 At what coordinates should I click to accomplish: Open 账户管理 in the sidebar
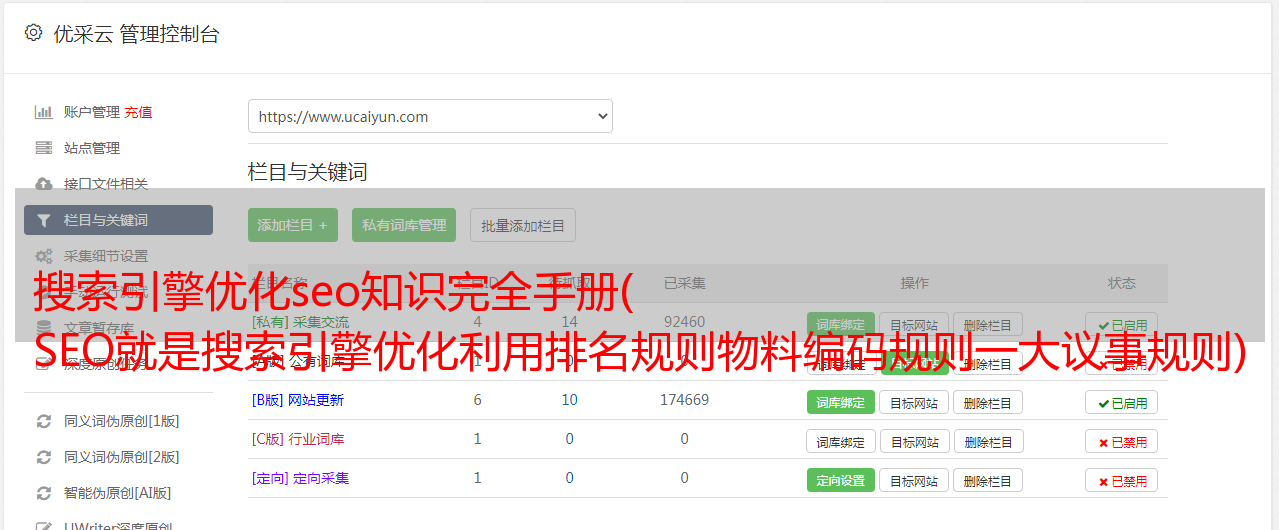tap(92, 112)
